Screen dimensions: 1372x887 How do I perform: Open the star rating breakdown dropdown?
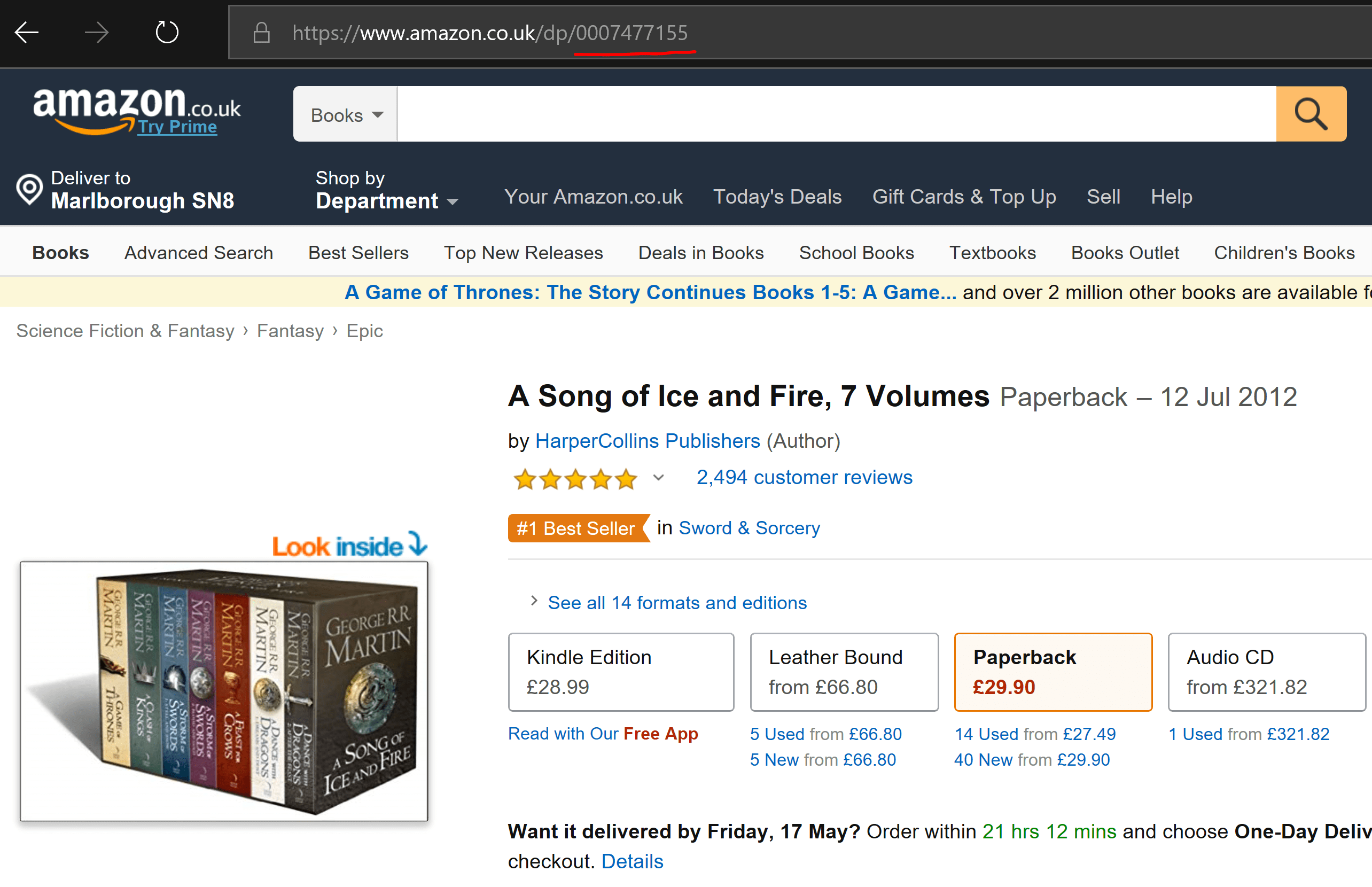tap(658, 478)
